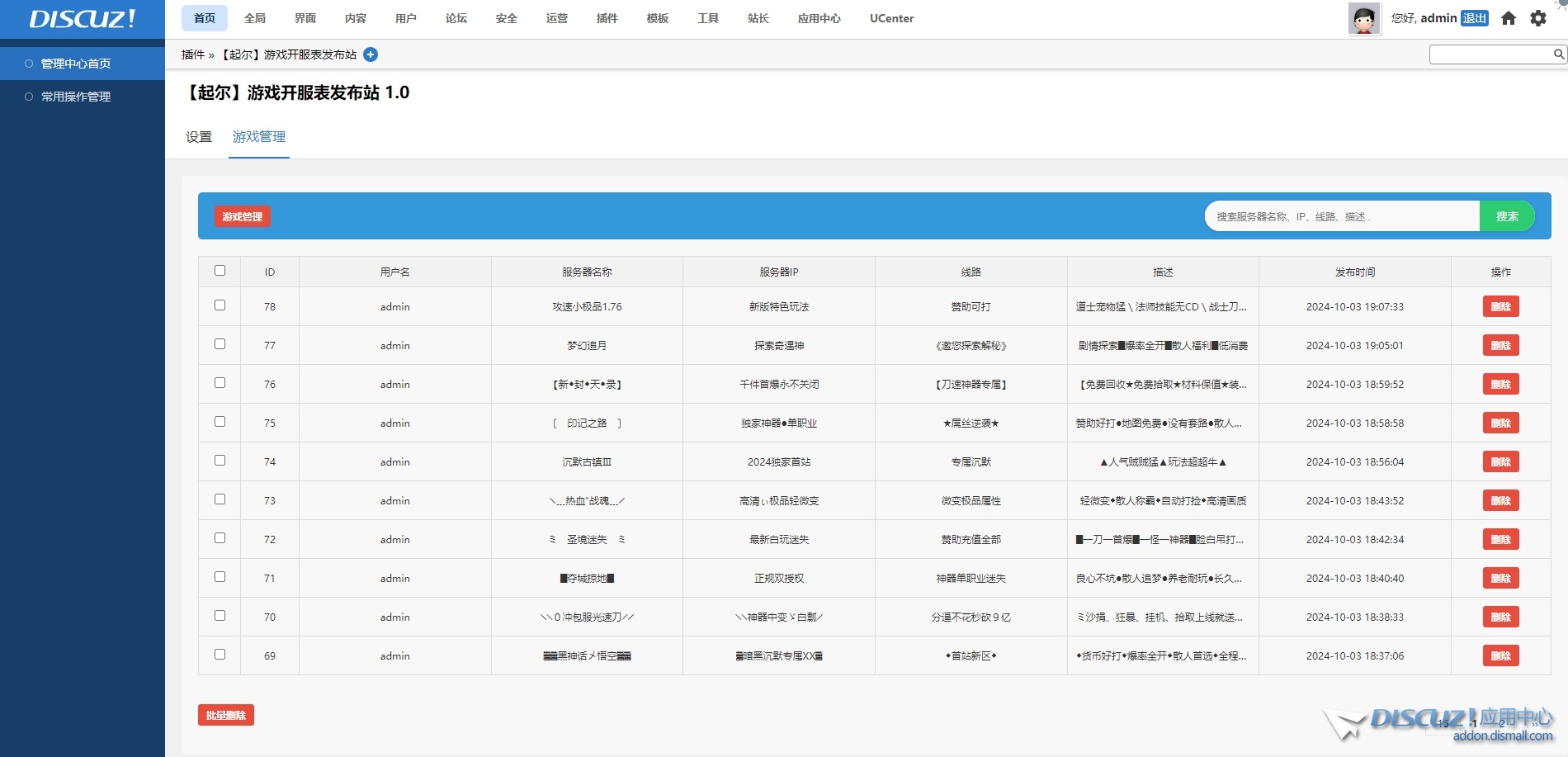This screenshot has height=757, width=1568.
Task: Open the 安全 top menu
Action: point(507,18)
